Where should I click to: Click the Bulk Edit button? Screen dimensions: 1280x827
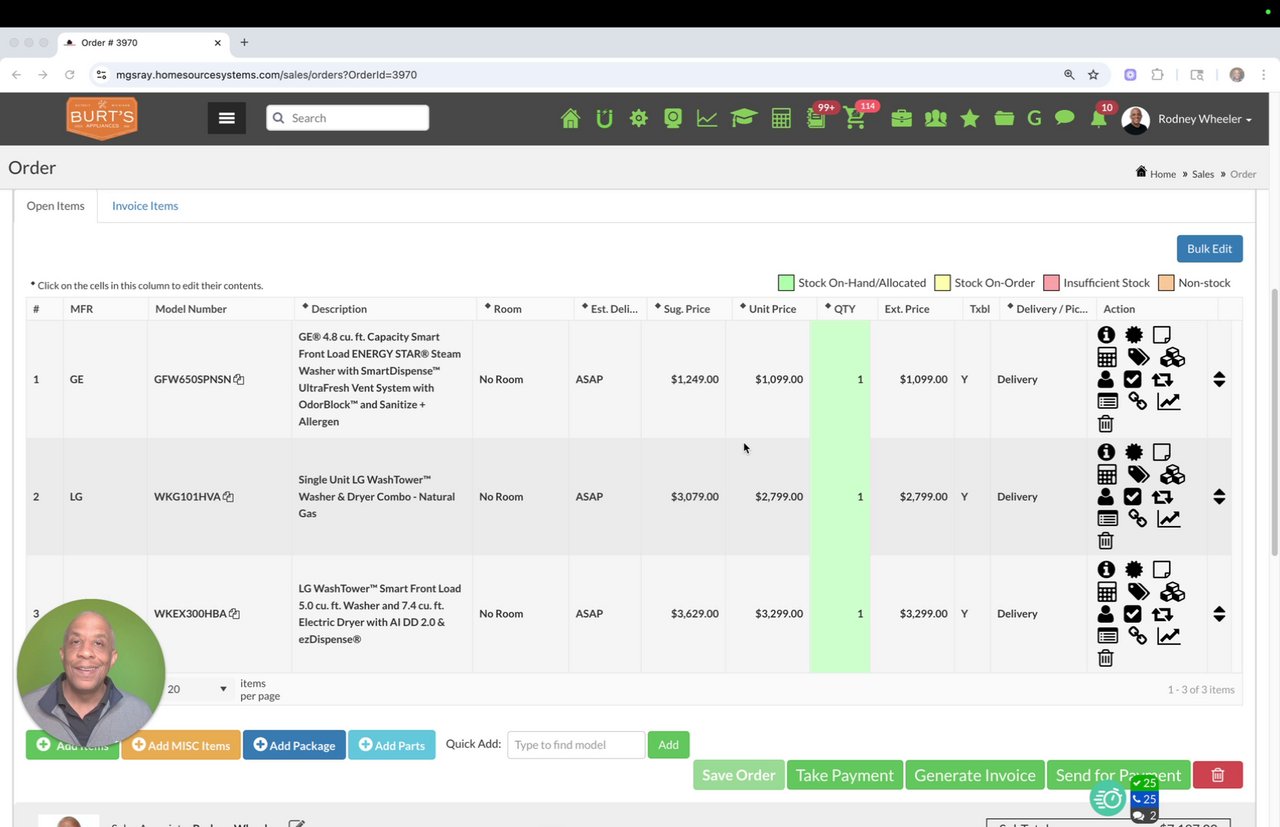pyautogui.click(x=1210, y=249)
